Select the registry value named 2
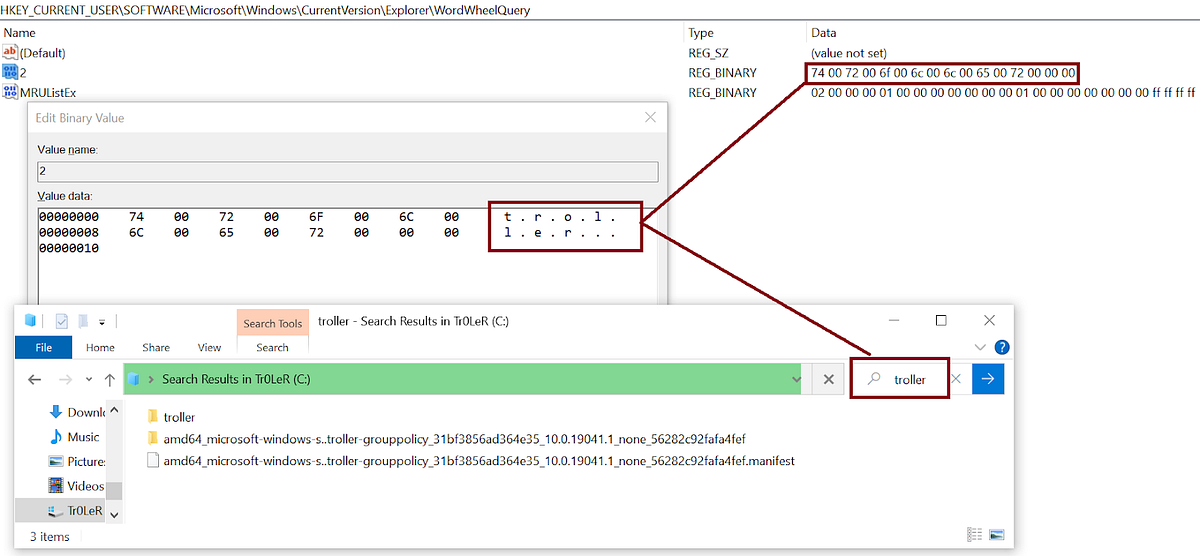1200x556 pixels. point(14,72)
